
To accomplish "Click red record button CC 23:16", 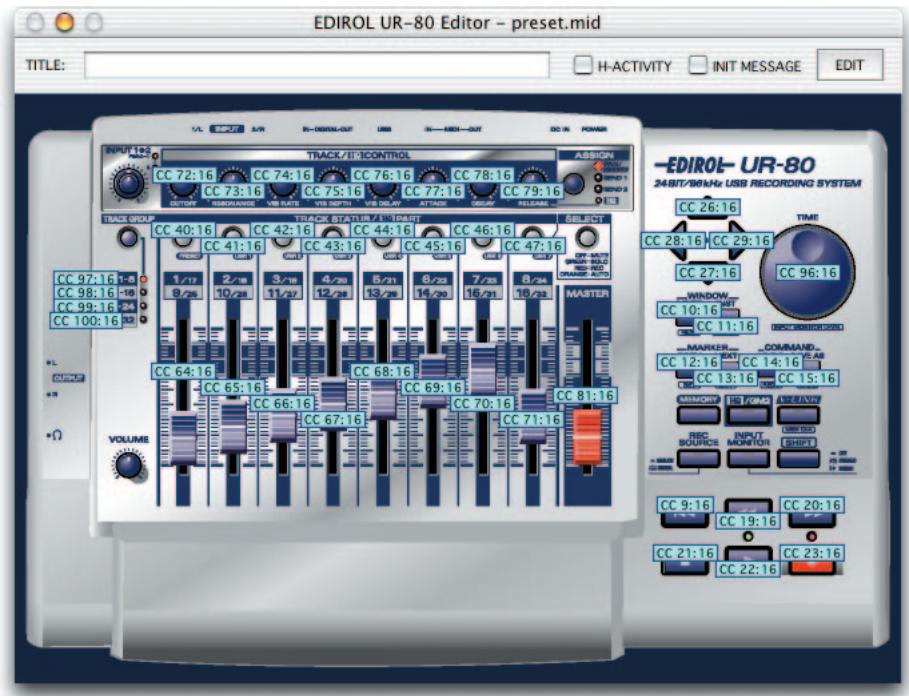I will pos(811,553).
